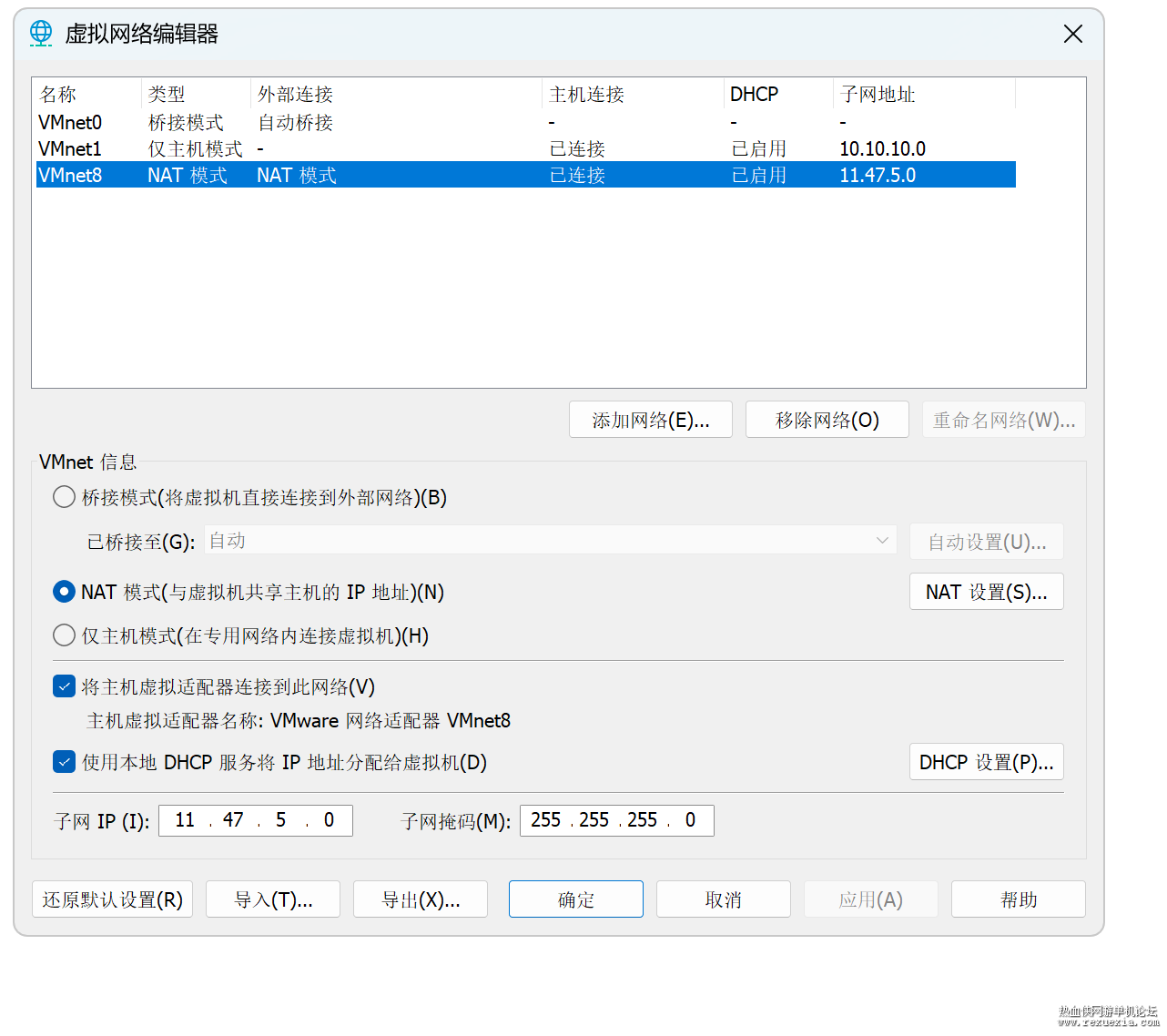Image resolution: width=1167 pixels, height=1036 pixels.
Task: Click the 桥接模式 type cell for VMnet0
Action: pos(186,122)
